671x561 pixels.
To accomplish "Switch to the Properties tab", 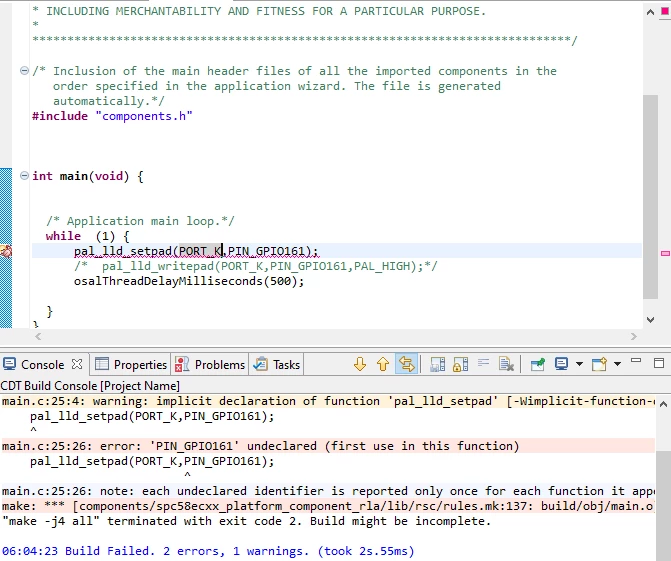I will click(131, 365).
